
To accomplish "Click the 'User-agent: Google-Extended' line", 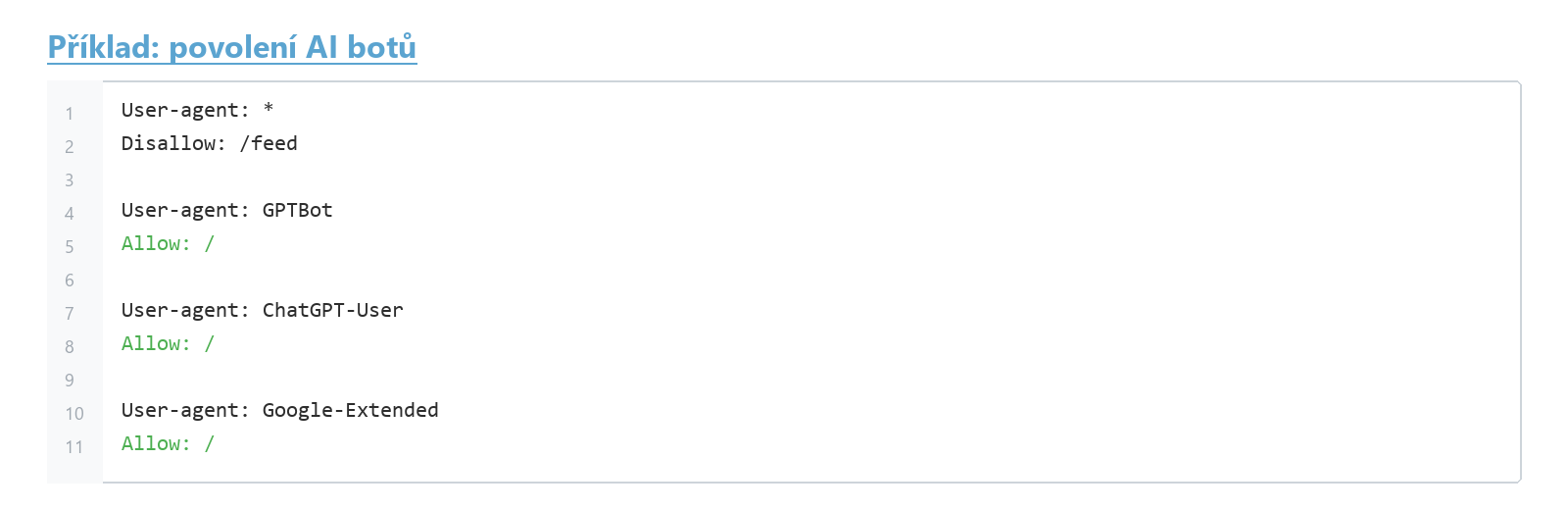I will coord(279,410).
